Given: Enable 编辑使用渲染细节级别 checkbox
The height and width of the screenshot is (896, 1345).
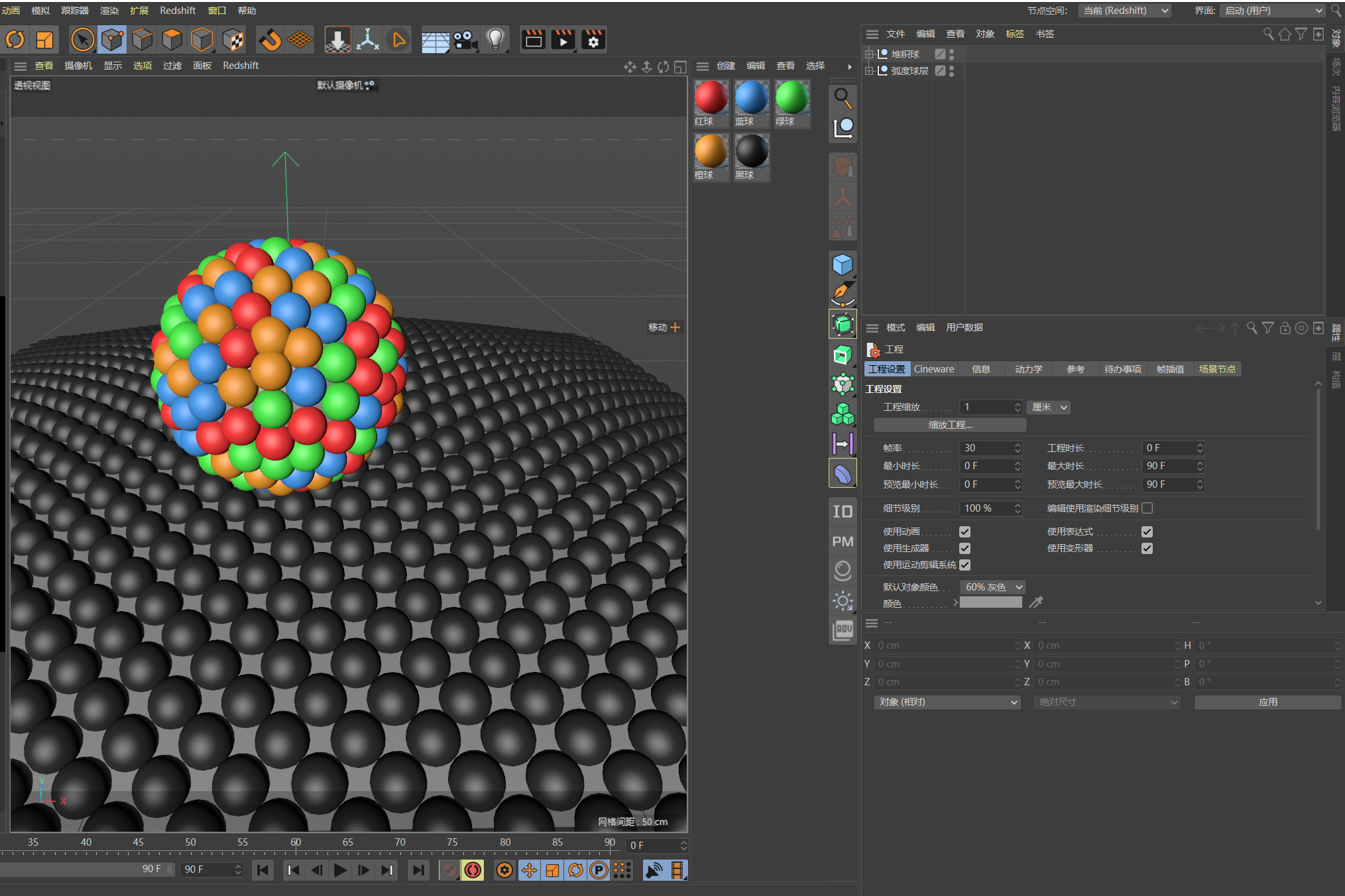Looking at the screenshot, I should [x=1147, y=508].
